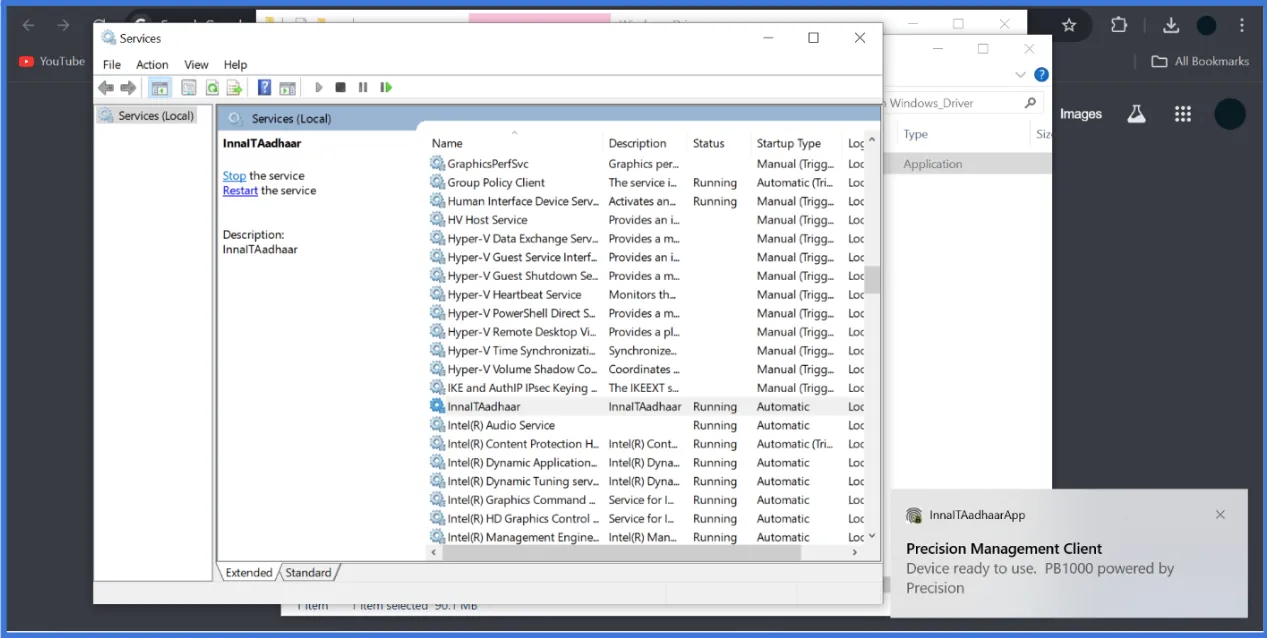The width and height of the screenshot is (1267, 638).
Task: Open Chrome's three-dot menu
Action: coord(1244,25)
